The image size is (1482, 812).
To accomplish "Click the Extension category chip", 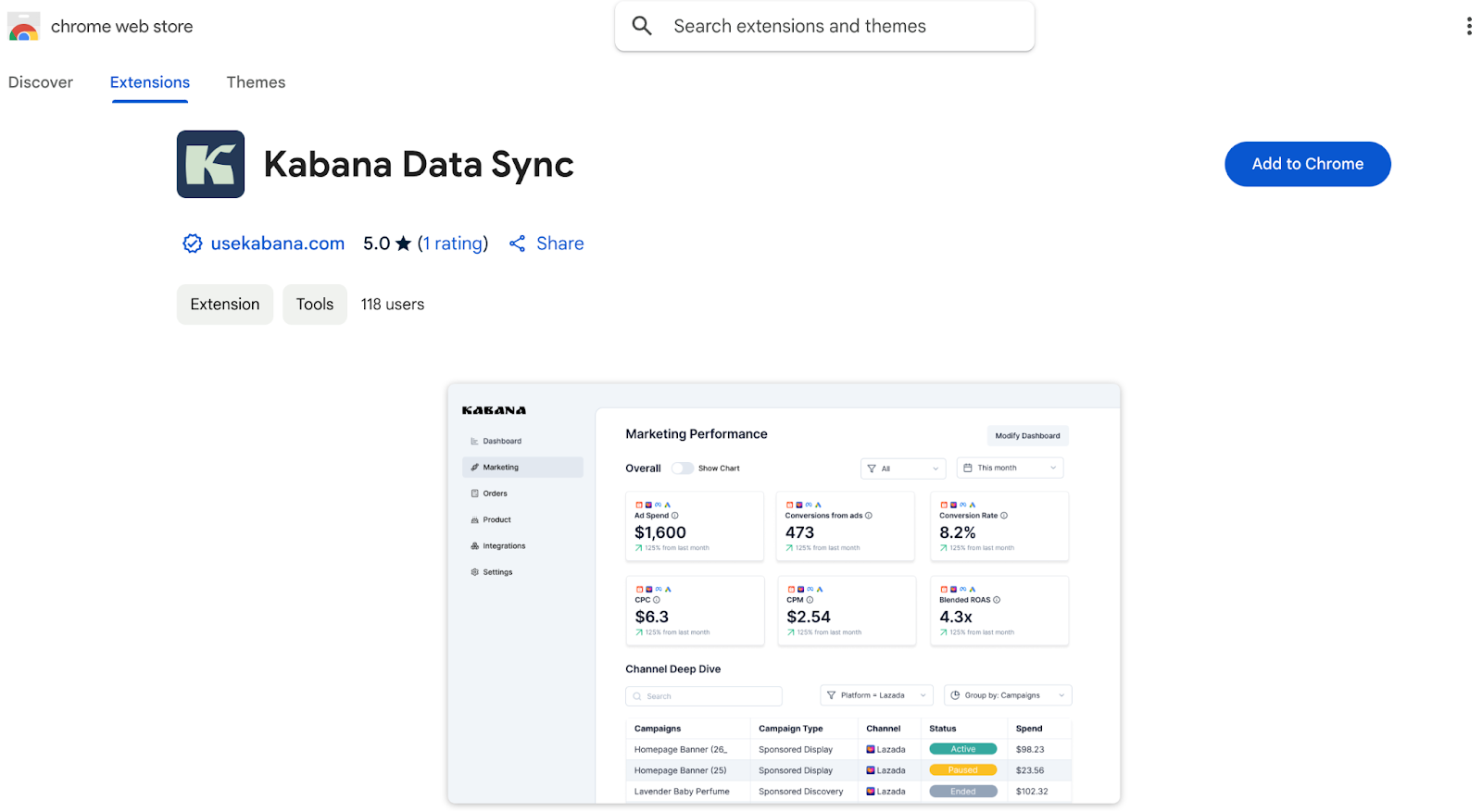I will tap(225, 305).
